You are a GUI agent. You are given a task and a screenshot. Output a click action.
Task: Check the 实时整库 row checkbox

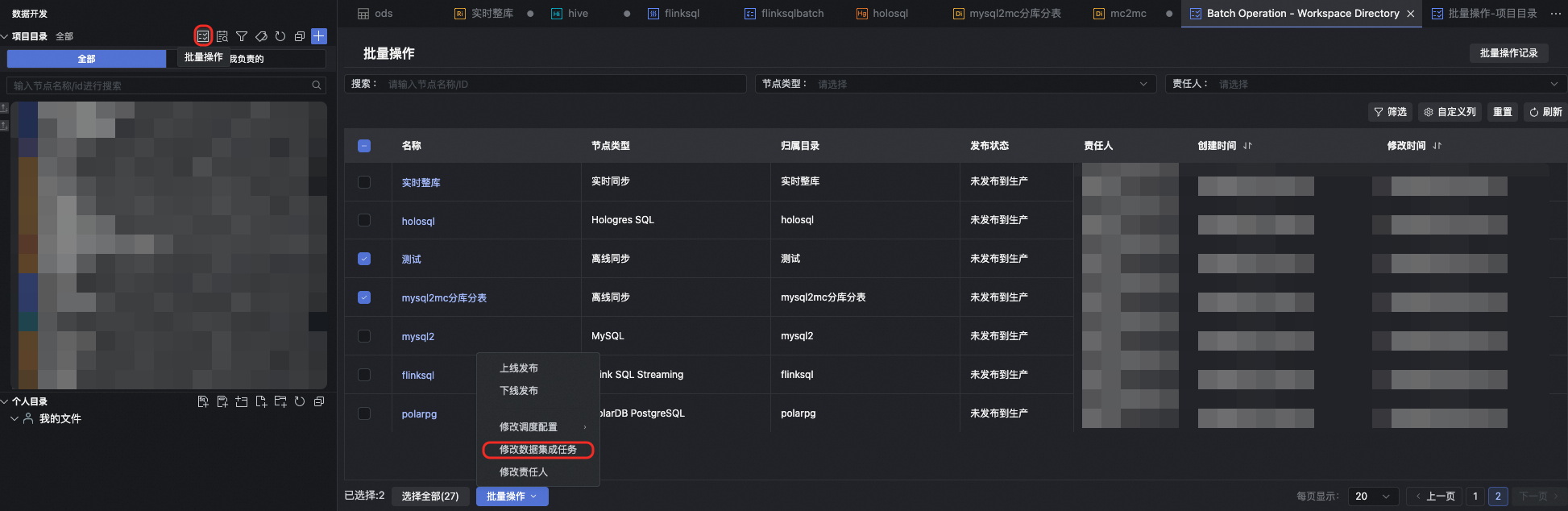coord(364,182)
